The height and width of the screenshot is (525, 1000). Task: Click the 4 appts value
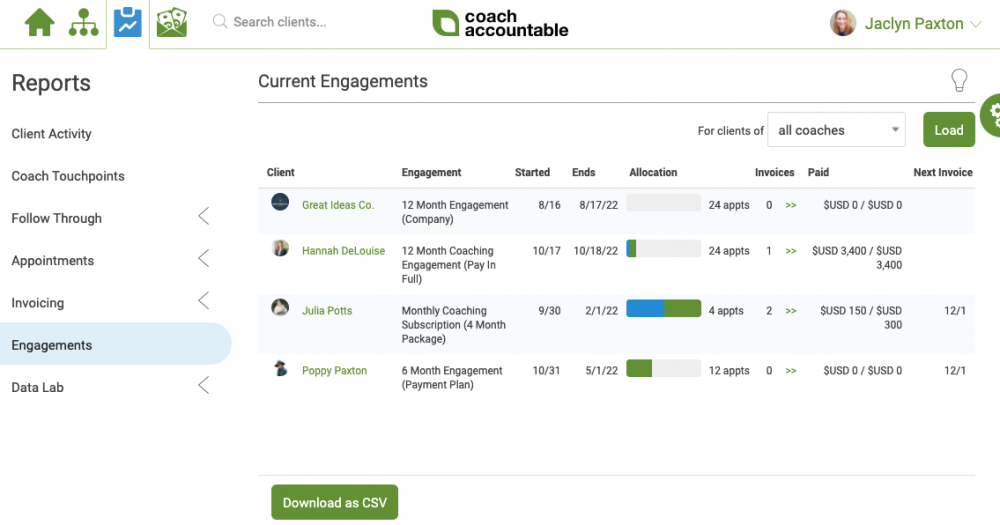point(726,311)
